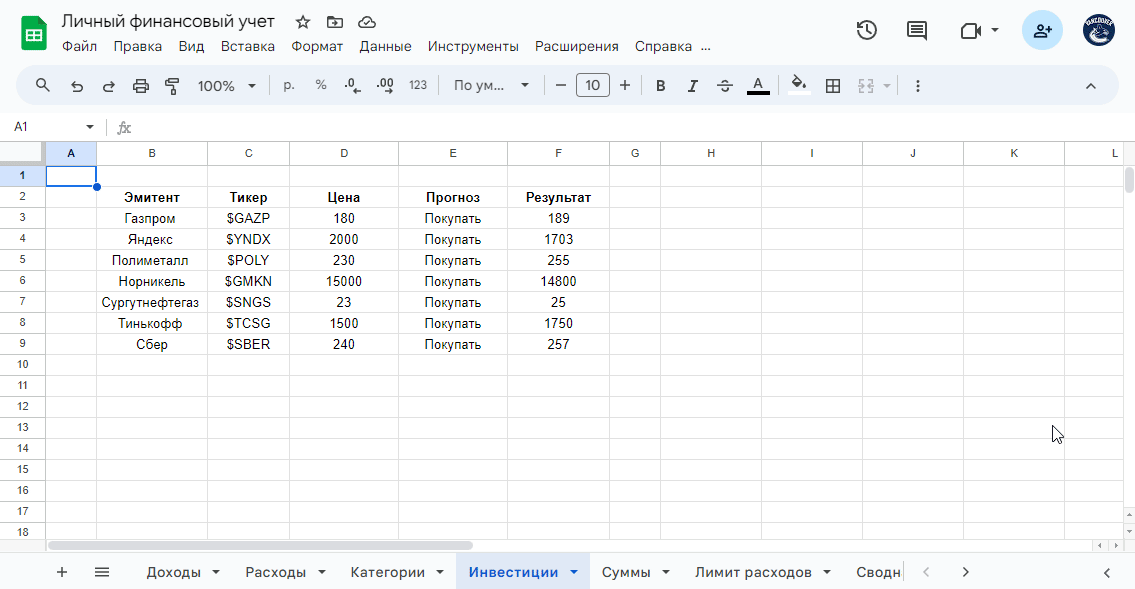Open the 123 number formats menu
This screenshot has width=1135, height=589.
[x=418, y=85]
